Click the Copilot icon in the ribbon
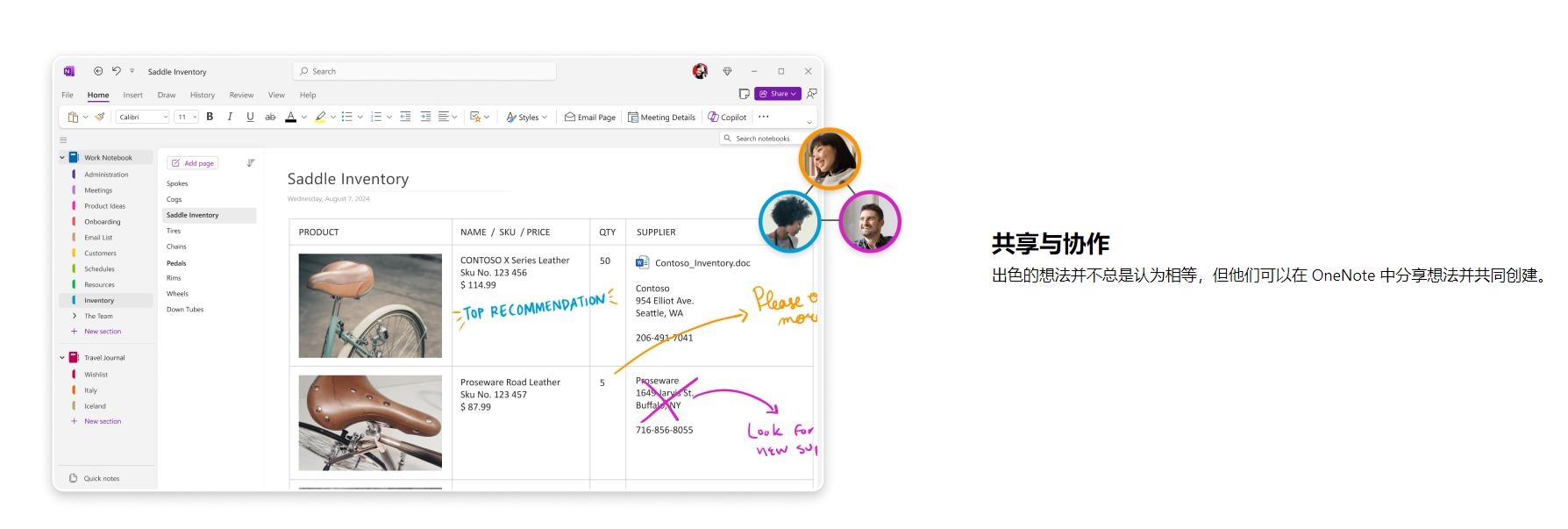The height and width of the screenshot is (529, 1568). [727, 117]
